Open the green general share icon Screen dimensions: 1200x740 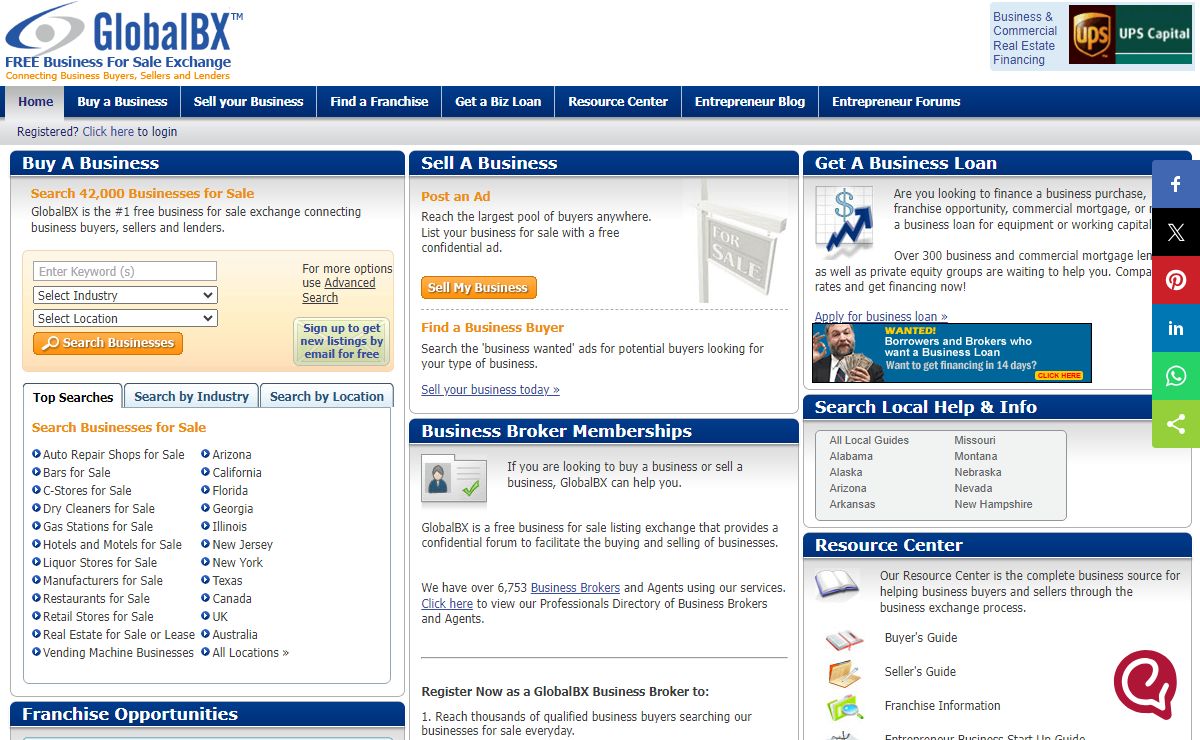point(1176,424)
